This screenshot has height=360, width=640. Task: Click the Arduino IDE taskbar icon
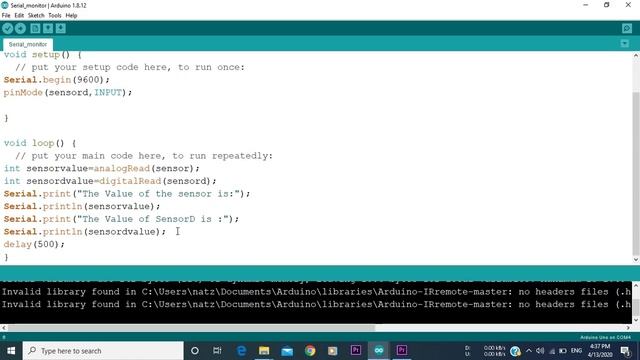(379, 351)
